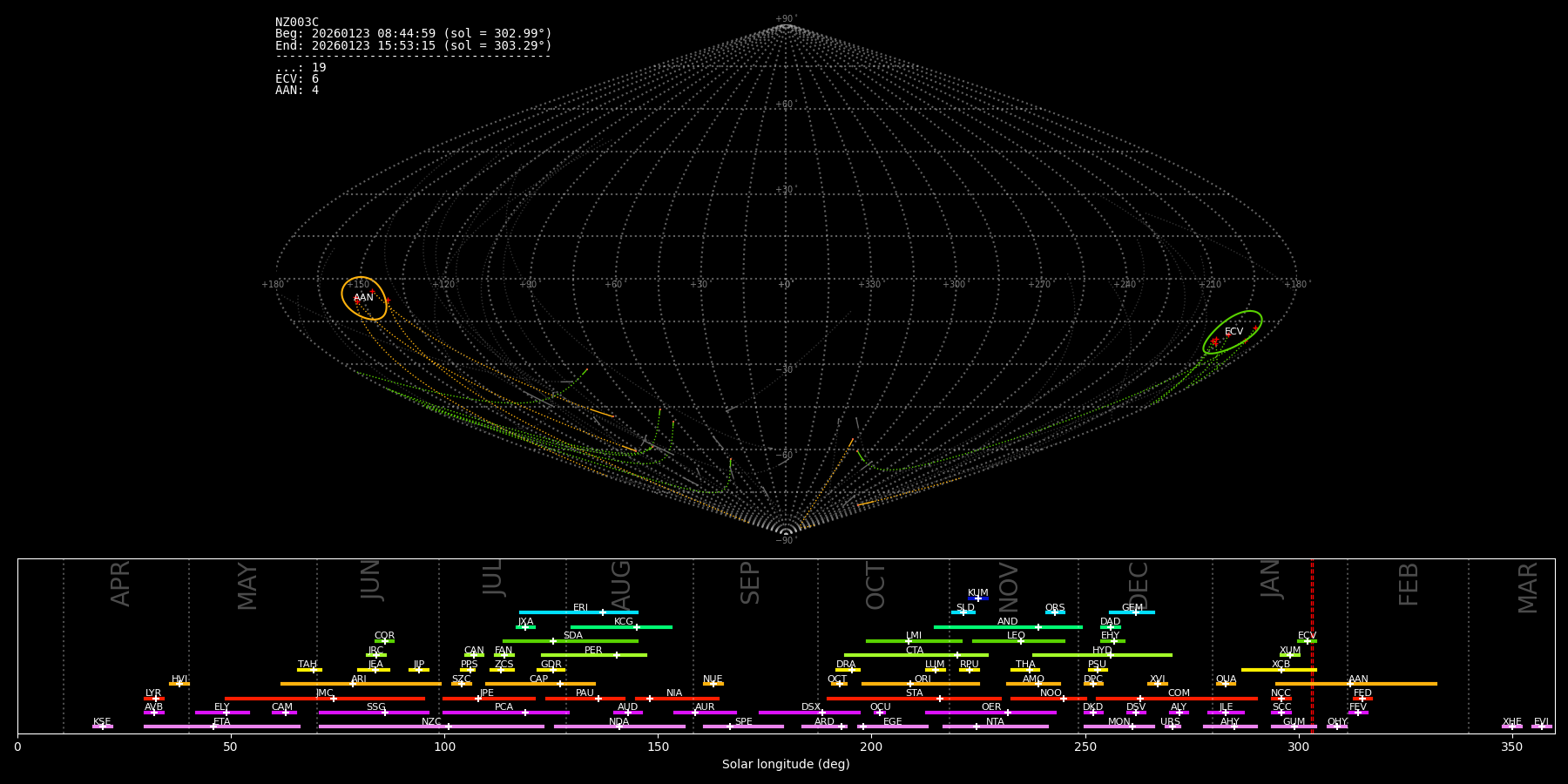Click the GEM shower label
The height and width of the screenshot is (784, 1568).
[x=1132, y=608]
